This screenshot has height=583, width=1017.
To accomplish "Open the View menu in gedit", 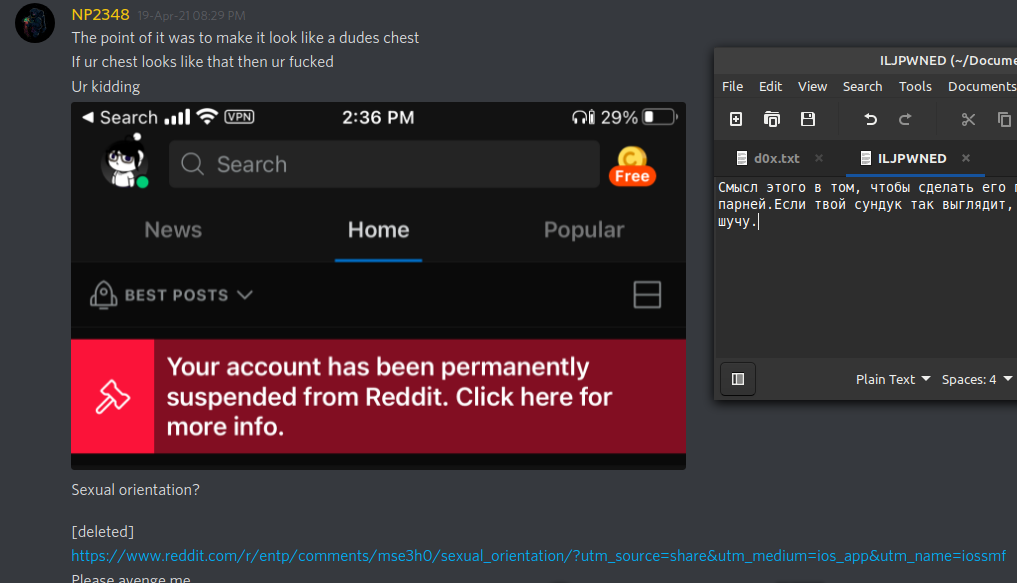I will (812, 86).
